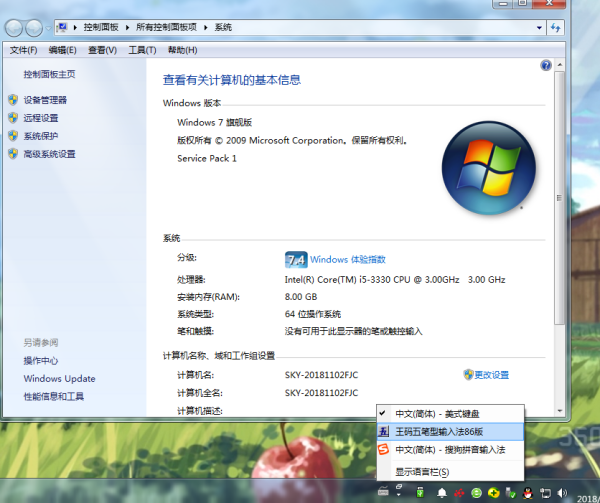Screen dimensions: 600x503
Task: Click the yellow 360 security plus tray icon
Action: click(494, 493)
